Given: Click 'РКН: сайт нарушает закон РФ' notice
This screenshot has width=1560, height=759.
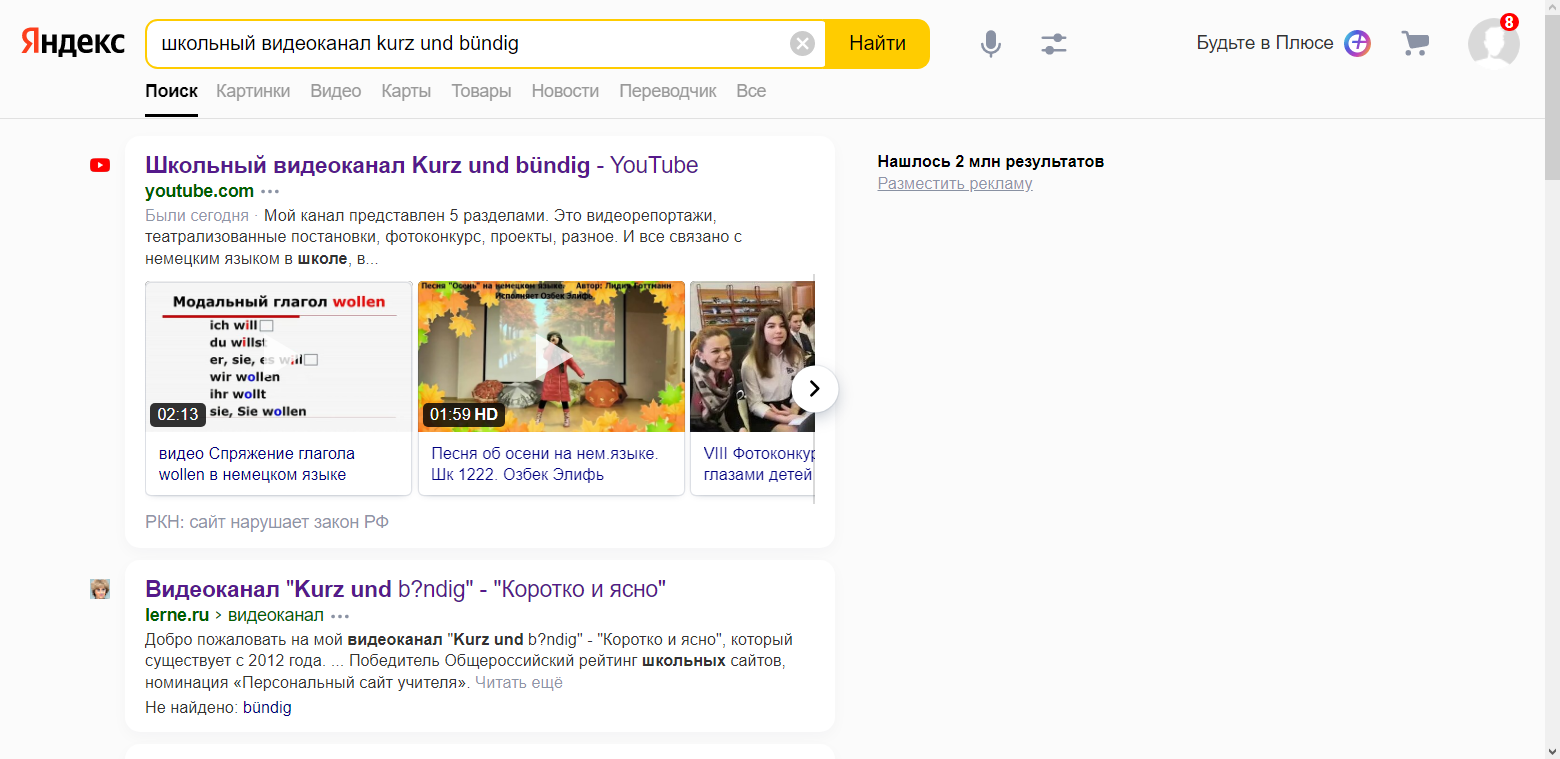Looking at the screenshot, I should point(267,522).
